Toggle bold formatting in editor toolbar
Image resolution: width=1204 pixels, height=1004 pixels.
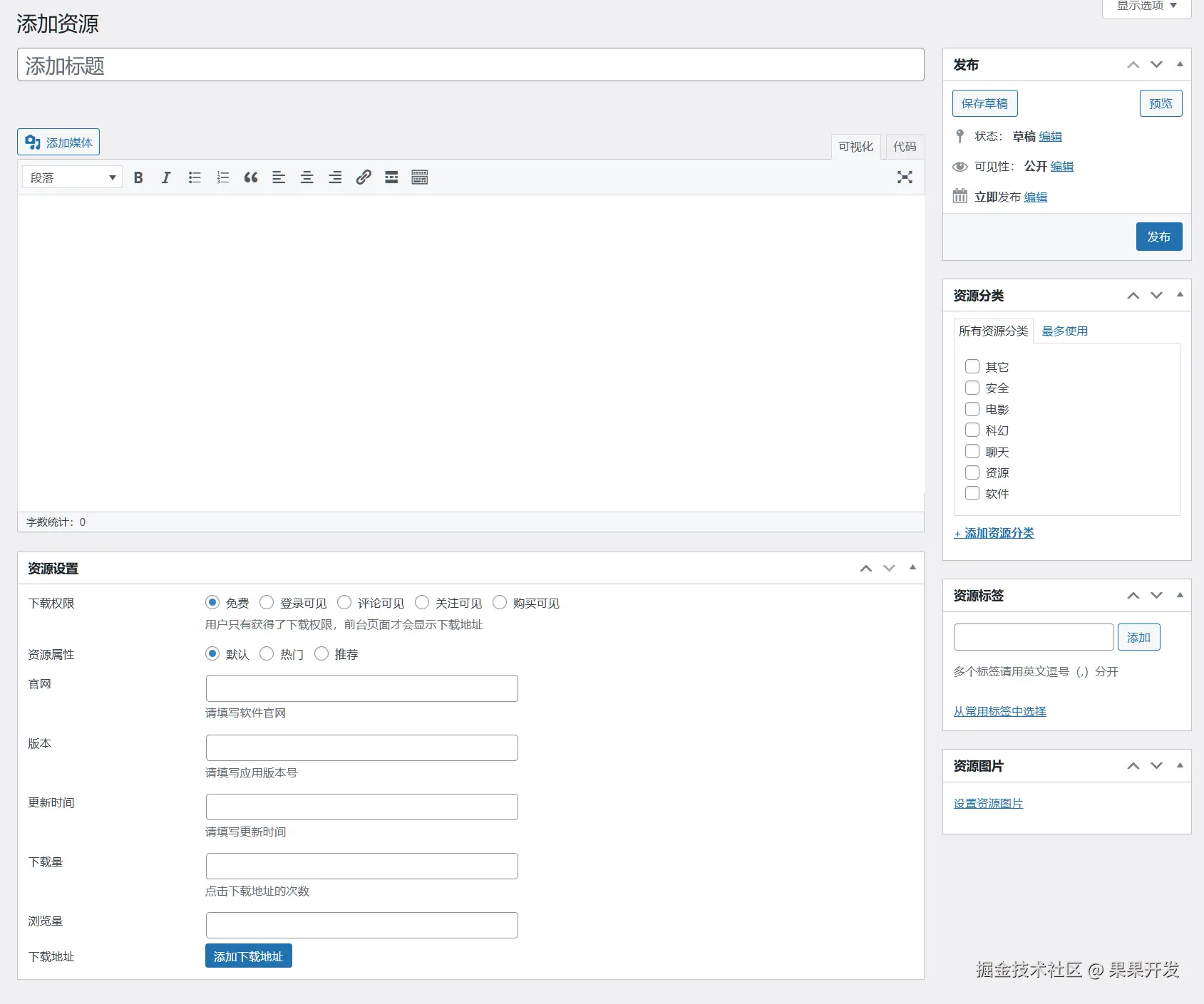(x=138, y=177)
